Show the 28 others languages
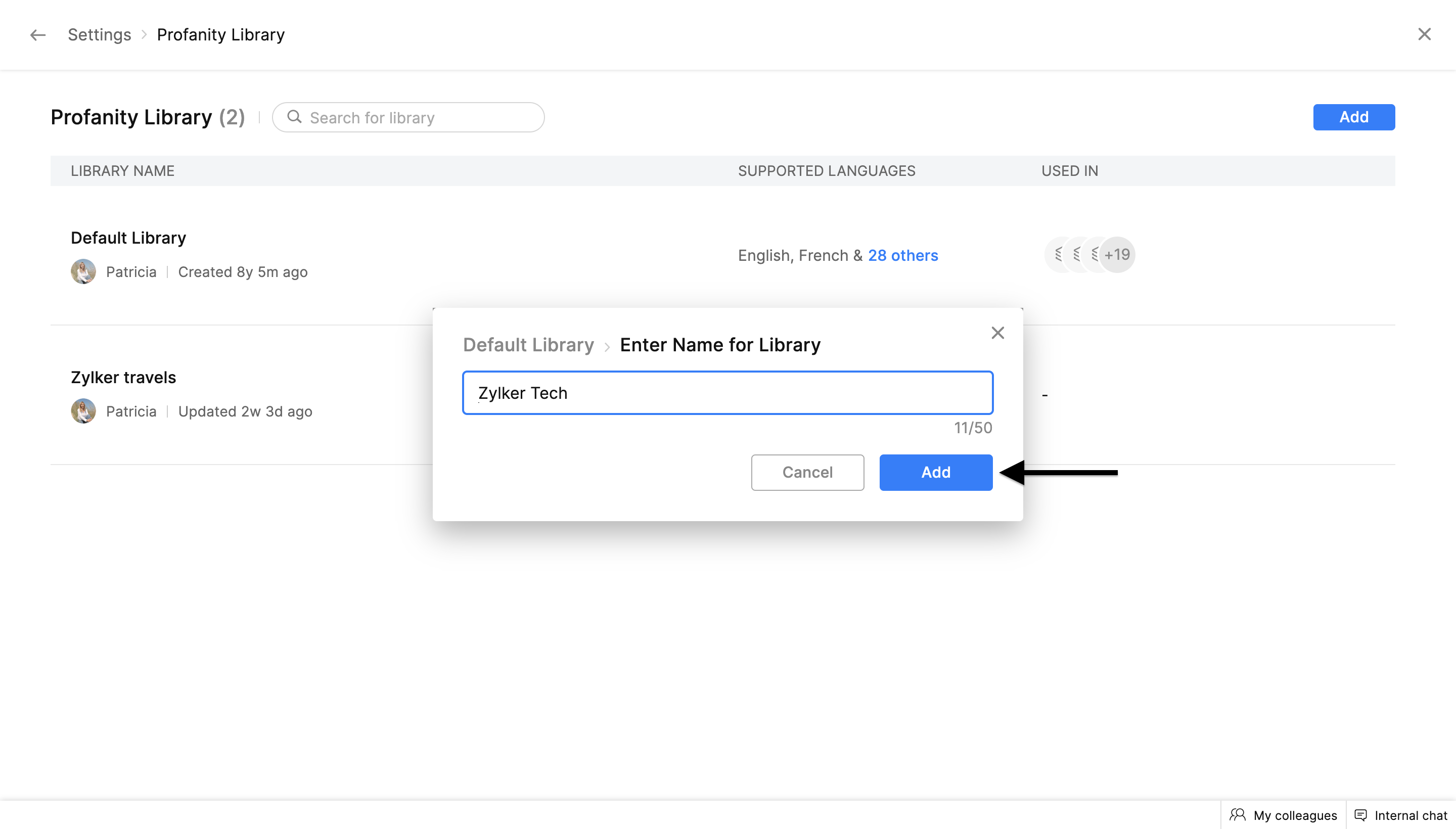The width and height of the screenshot is (1456, 829). tap(902, 255)
